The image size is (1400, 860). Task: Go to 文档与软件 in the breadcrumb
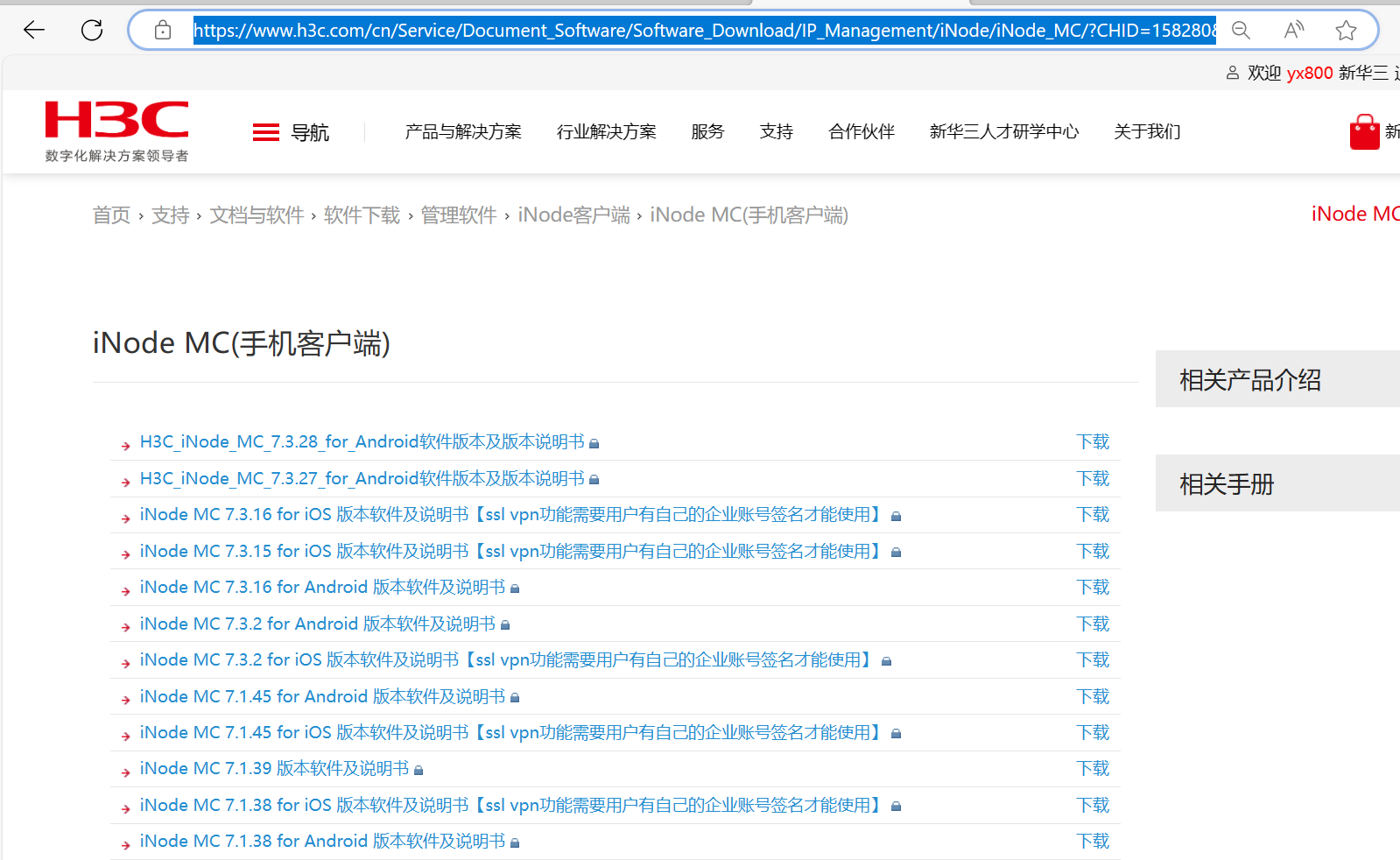(257, 215)
